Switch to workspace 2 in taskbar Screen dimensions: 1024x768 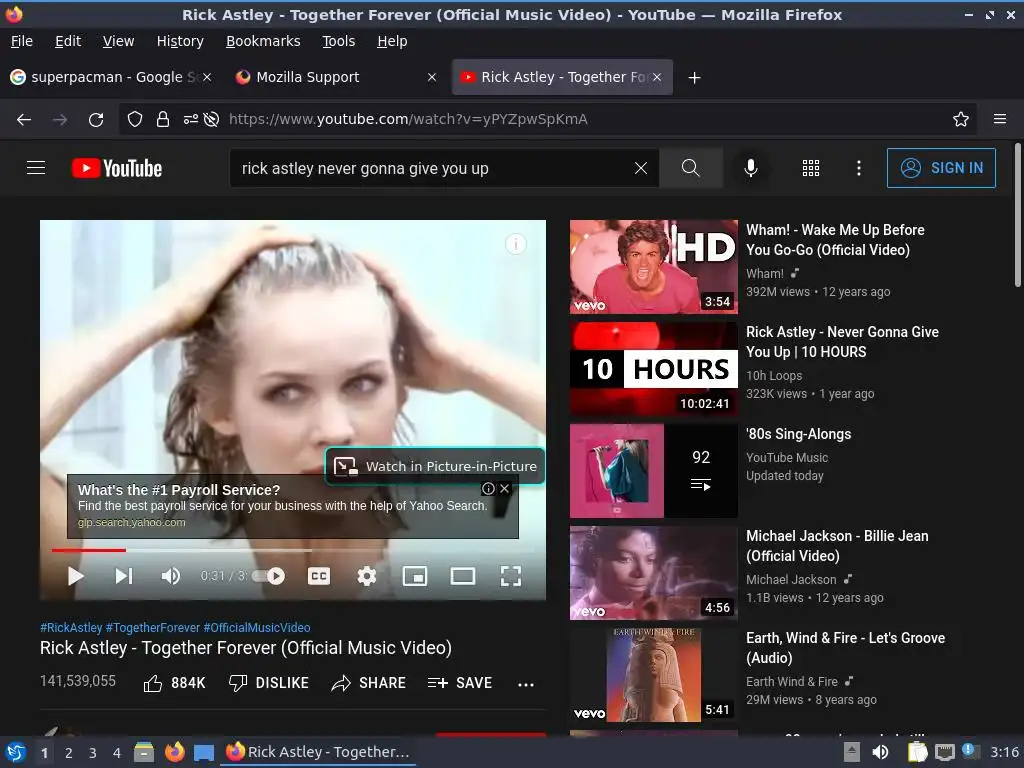[x=69, y=753]
